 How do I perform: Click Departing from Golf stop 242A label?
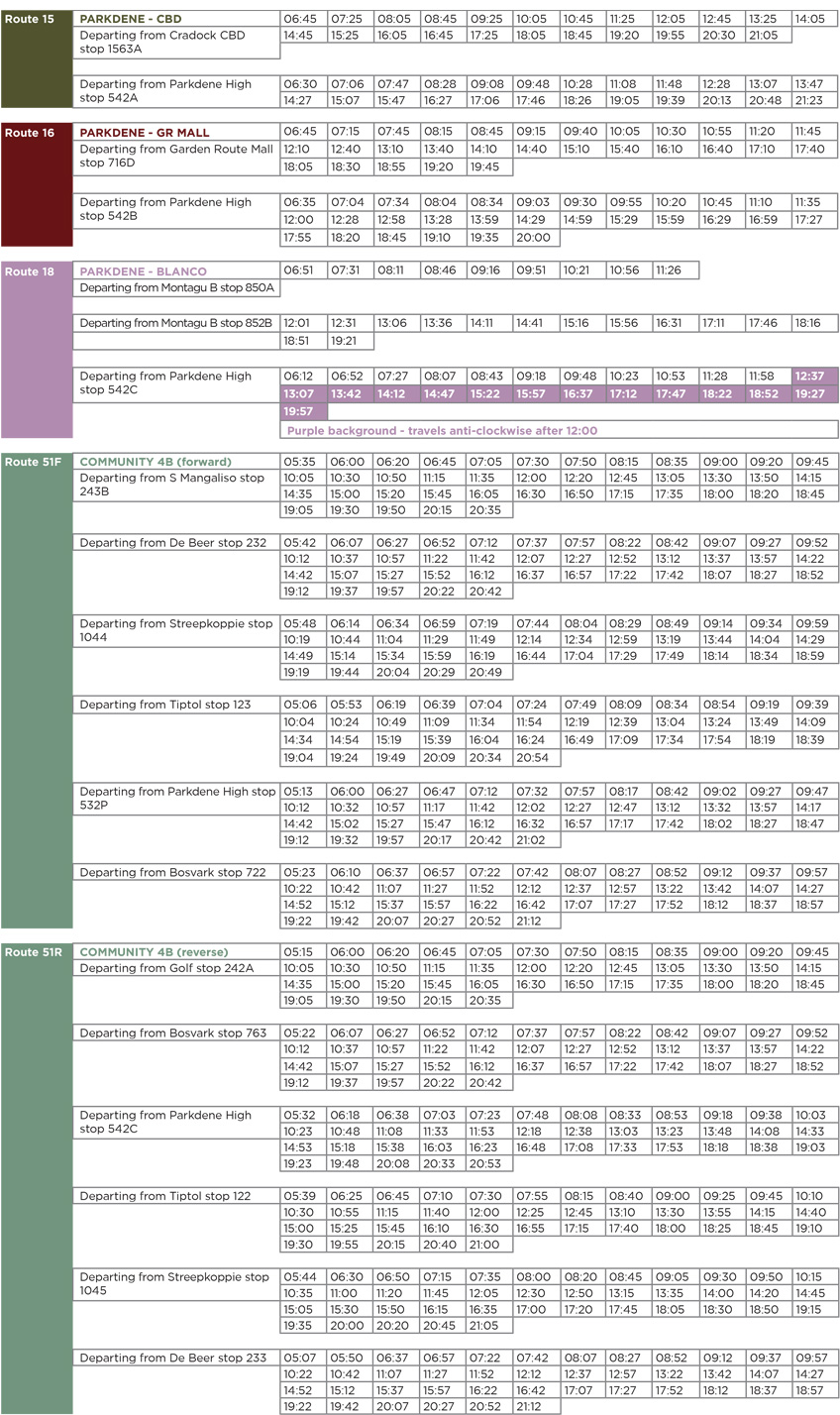tap(168, 967)
